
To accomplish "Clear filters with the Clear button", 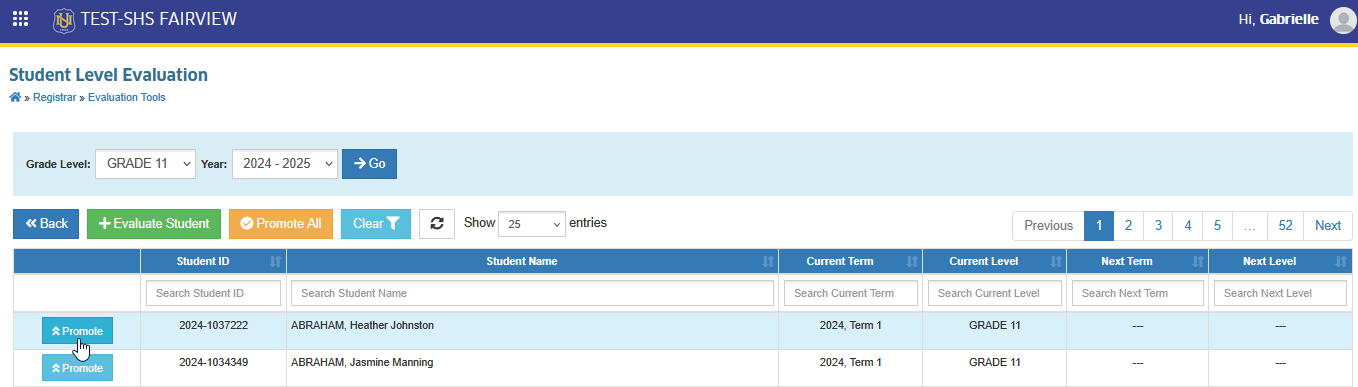I will [376, 224].
